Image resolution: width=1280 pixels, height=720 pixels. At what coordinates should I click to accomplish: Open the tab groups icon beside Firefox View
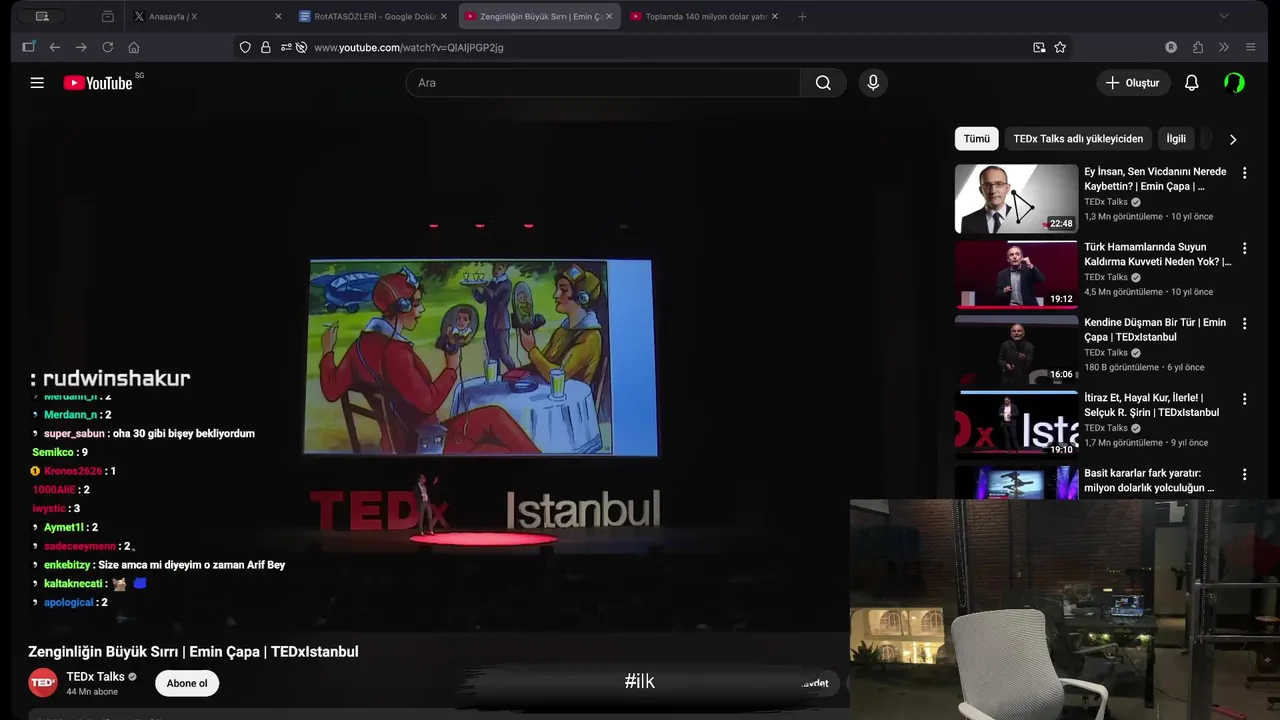[108, 16]
